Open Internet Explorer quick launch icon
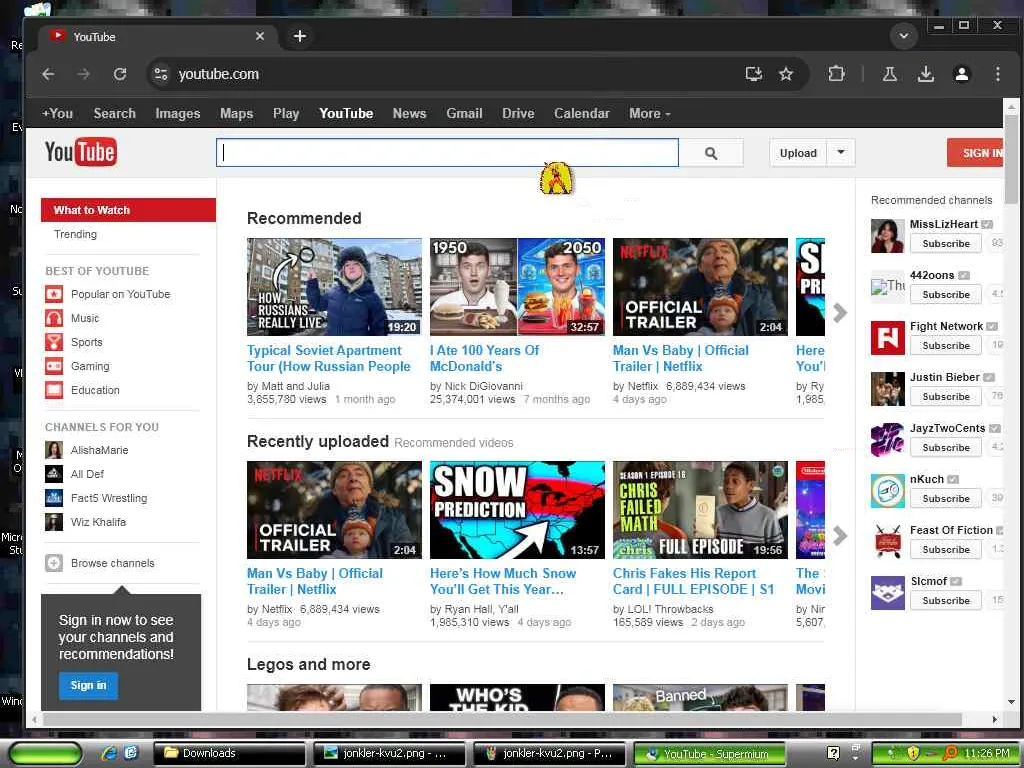The width and height of the screenshot is (1024, 768). point(109,753)
